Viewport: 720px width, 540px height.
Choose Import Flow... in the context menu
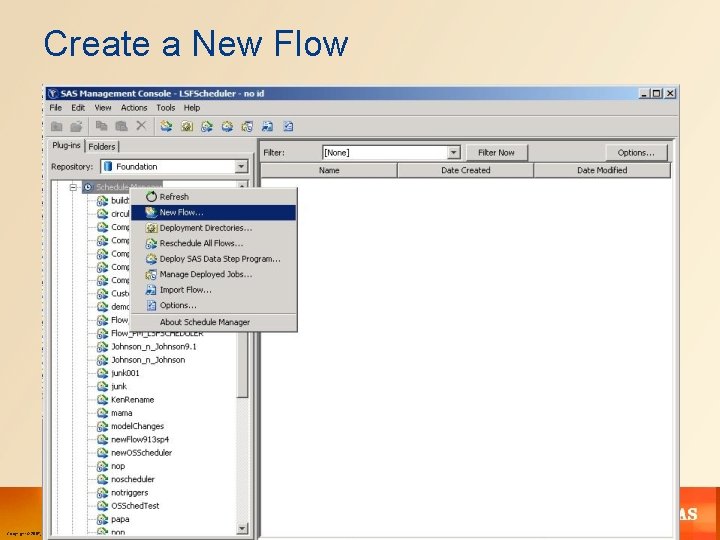pyautogui.click(x=214, y=290)
